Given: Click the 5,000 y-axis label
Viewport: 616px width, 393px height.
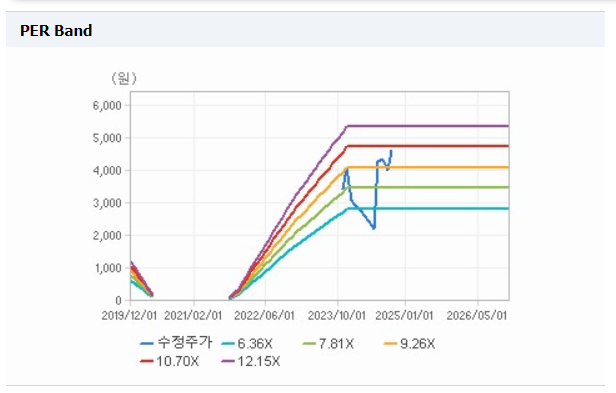Looking at the screenshot, I should click(107, 138).
